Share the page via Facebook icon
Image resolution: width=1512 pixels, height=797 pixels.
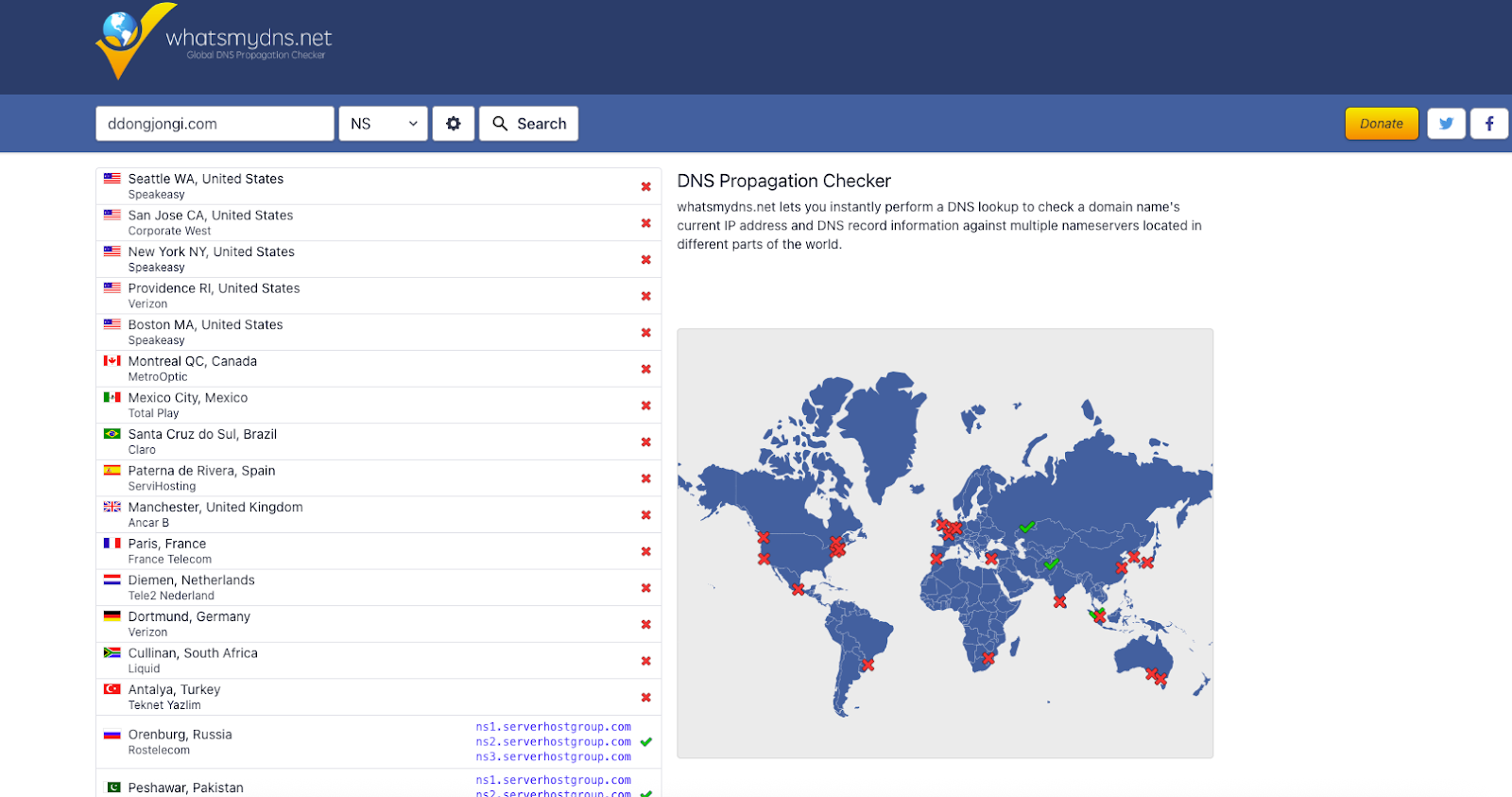[x=1489, y=124]
